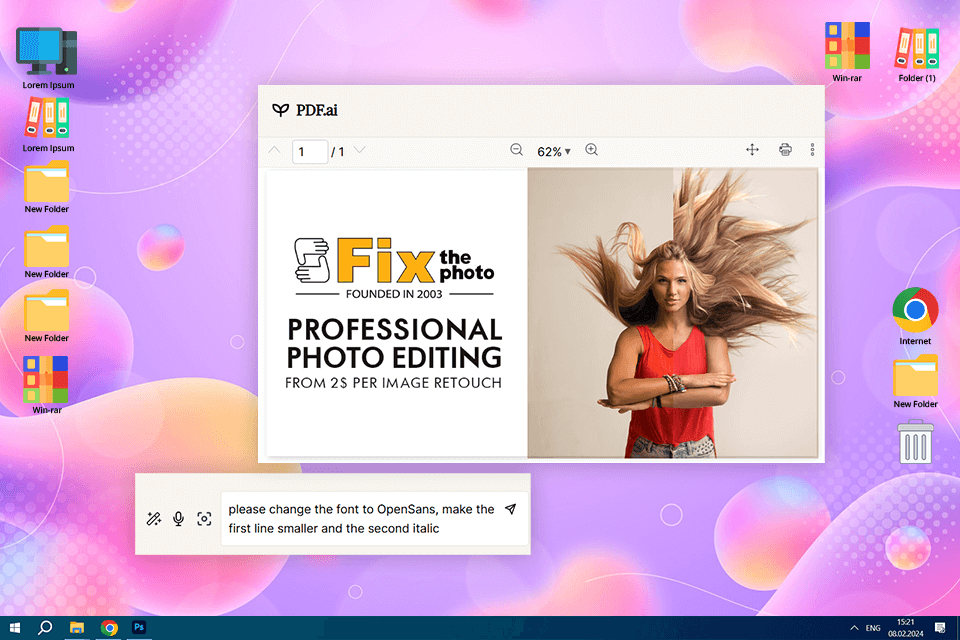Go to previous page with up chevron

click(x=274, y=149)
